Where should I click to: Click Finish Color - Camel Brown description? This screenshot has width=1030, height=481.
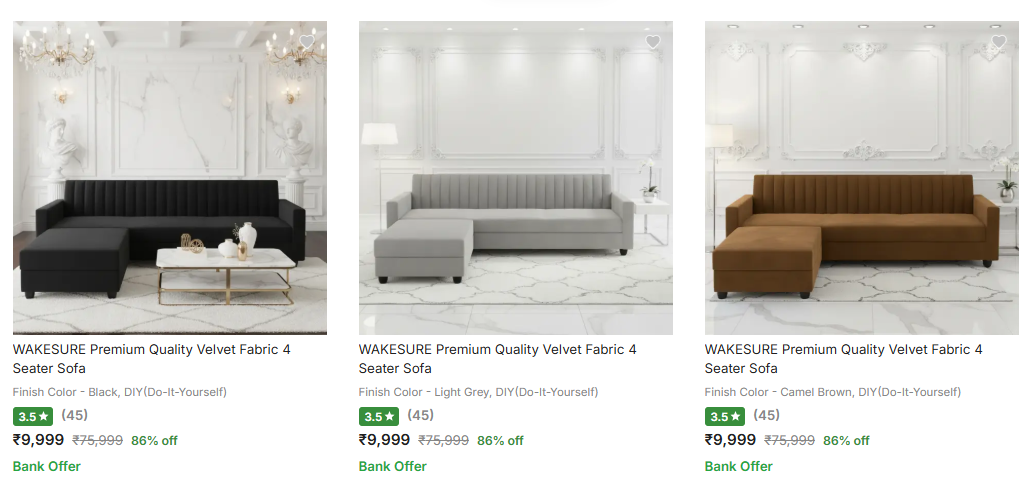833,392
